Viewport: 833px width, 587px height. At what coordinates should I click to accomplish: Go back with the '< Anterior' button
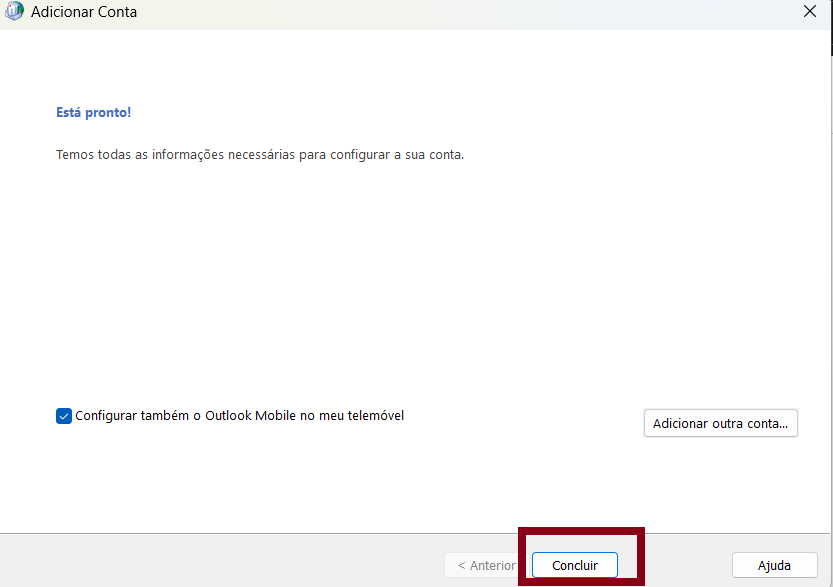click(x=485, y=565)
